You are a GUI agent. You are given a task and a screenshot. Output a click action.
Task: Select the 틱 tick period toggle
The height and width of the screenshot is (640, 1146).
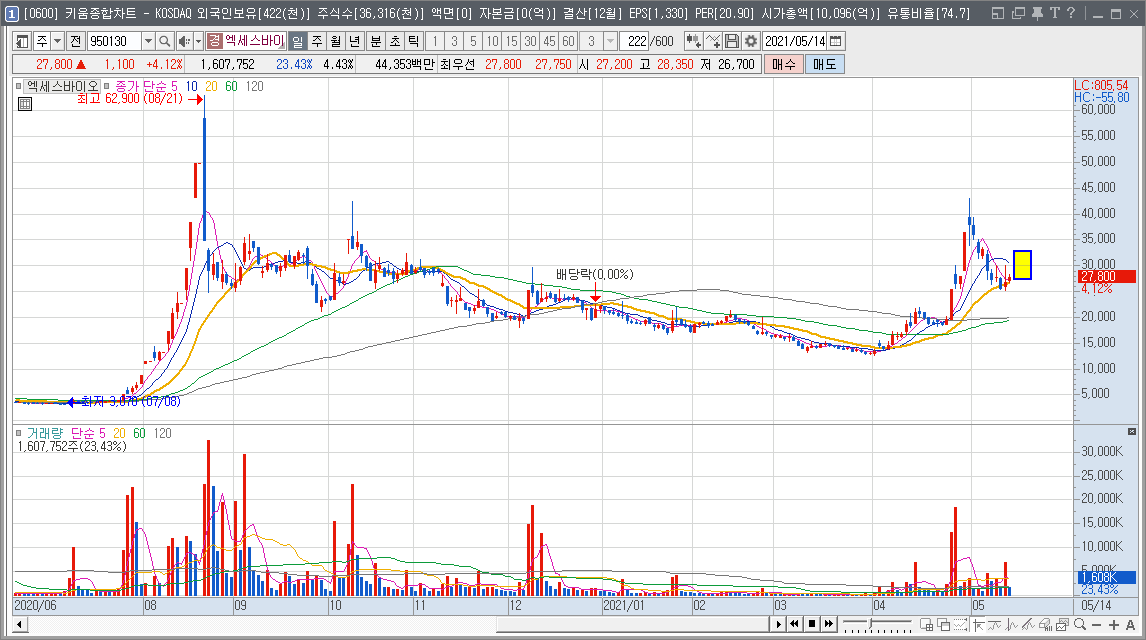point(414,42)
